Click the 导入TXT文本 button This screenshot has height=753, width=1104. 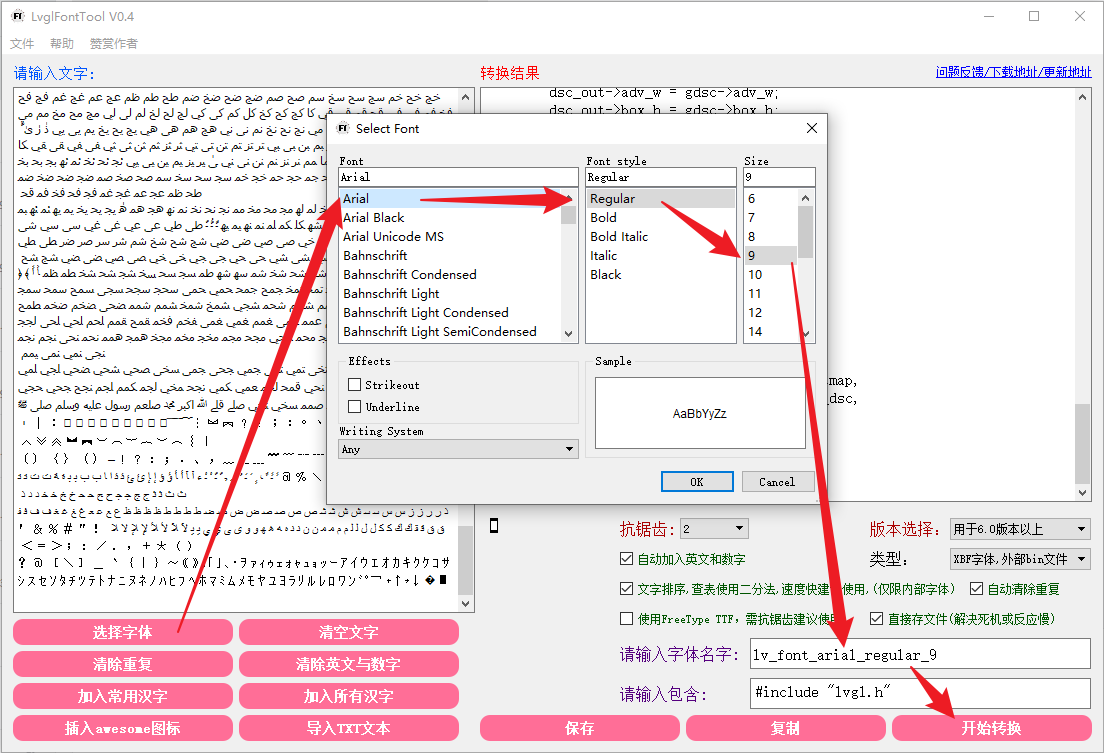[x=349, y=728]
